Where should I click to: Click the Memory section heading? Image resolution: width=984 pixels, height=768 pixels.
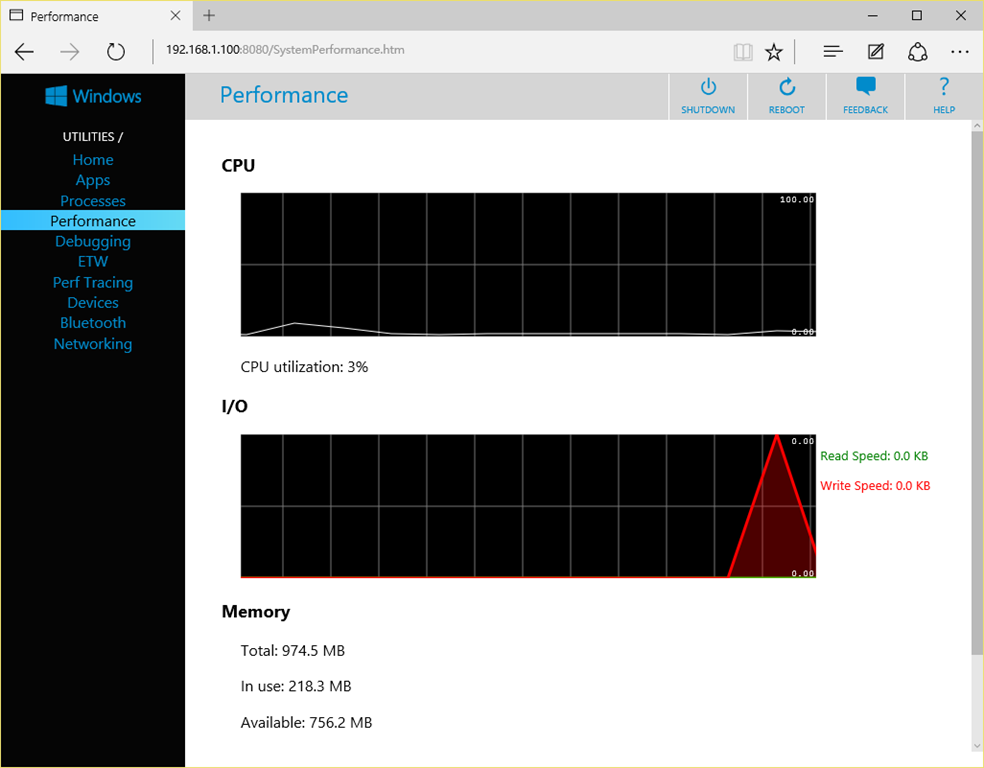coord(256,612)
